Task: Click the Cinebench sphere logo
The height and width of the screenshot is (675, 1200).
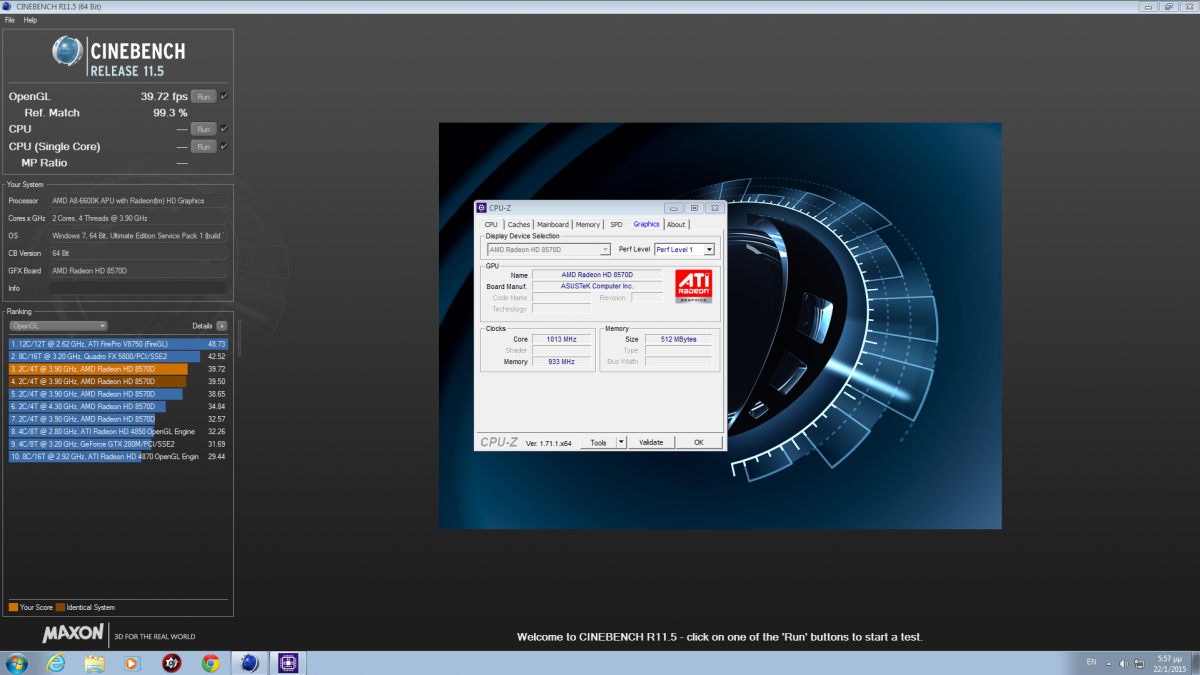Action: [68, 53]
